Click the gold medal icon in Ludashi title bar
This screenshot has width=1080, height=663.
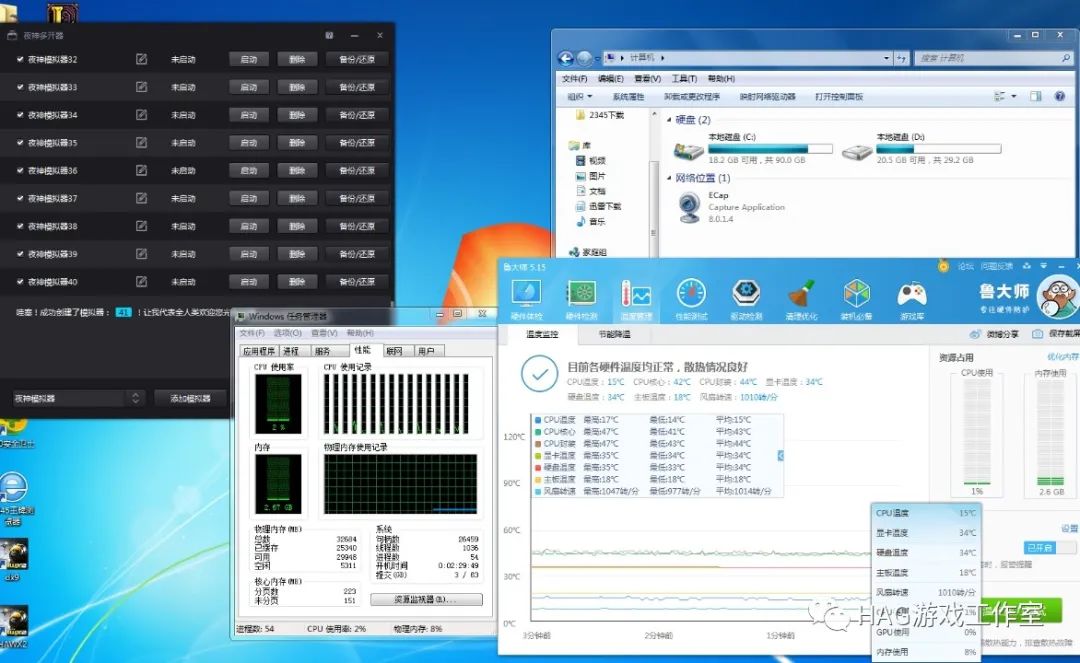point(943,266)
